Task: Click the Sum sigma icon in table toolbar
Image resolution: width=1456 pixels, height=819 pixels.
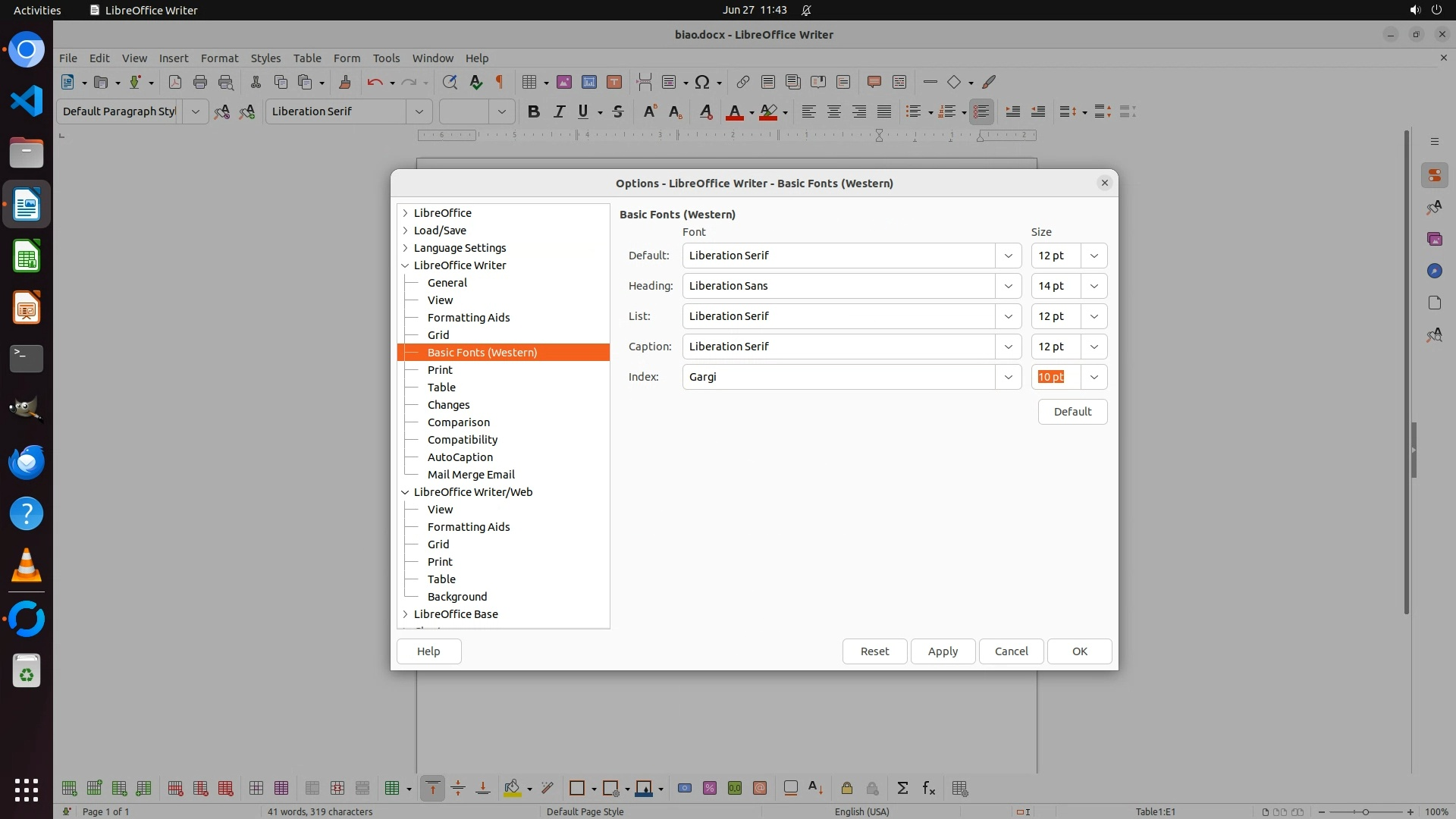Action: 902,788
